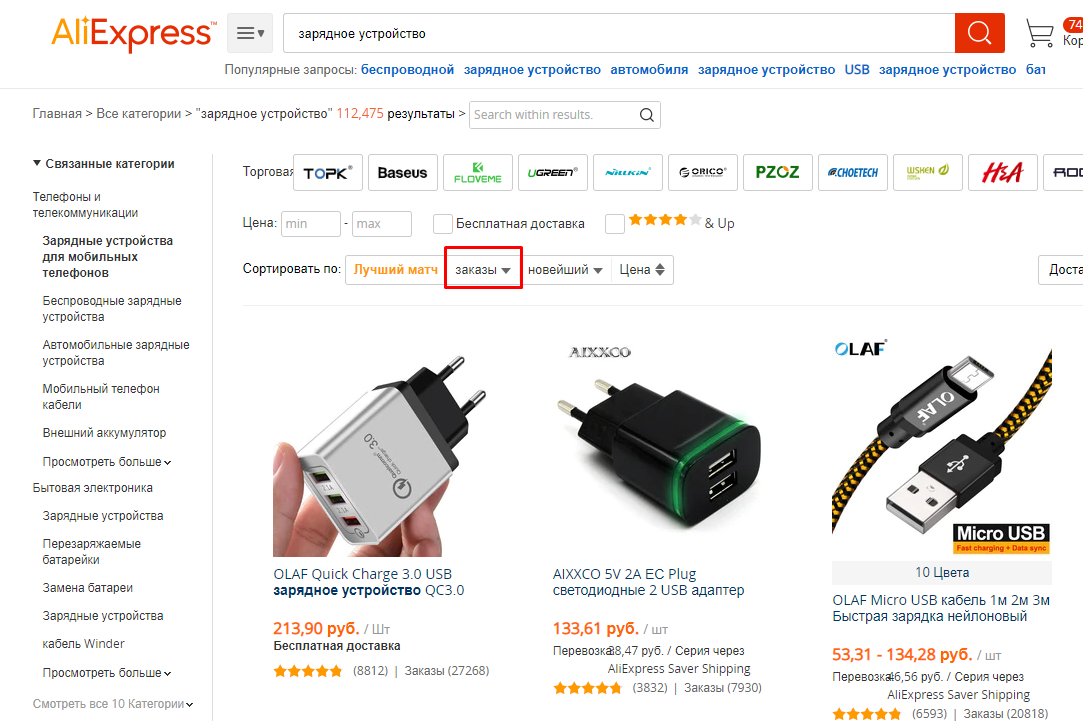Select the Лучший матч sort tab

[x=396, y=270]
